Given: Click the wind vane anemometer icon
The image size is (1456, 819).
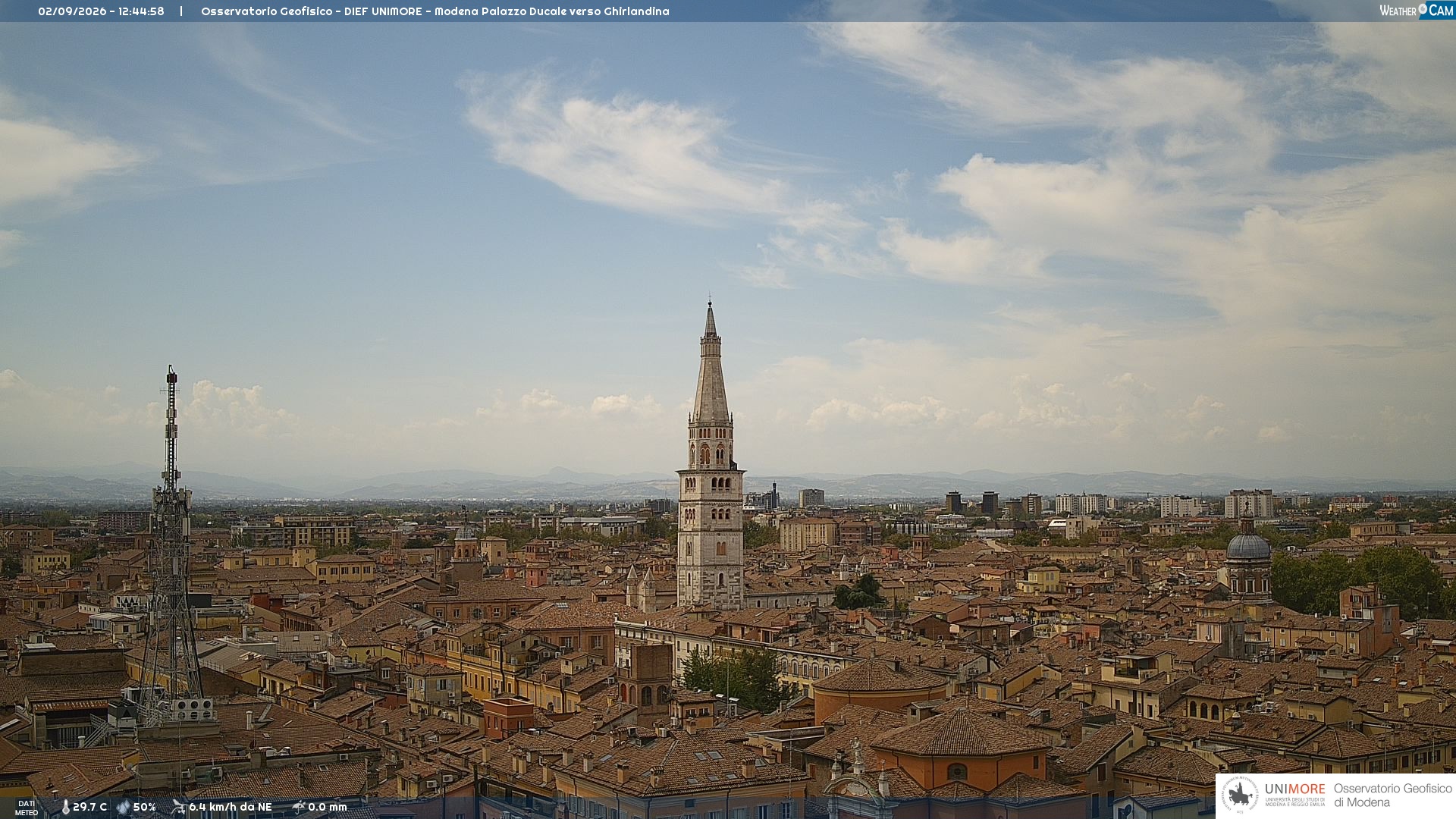Looking at the screenshot, I should click(x=178, y=807).
